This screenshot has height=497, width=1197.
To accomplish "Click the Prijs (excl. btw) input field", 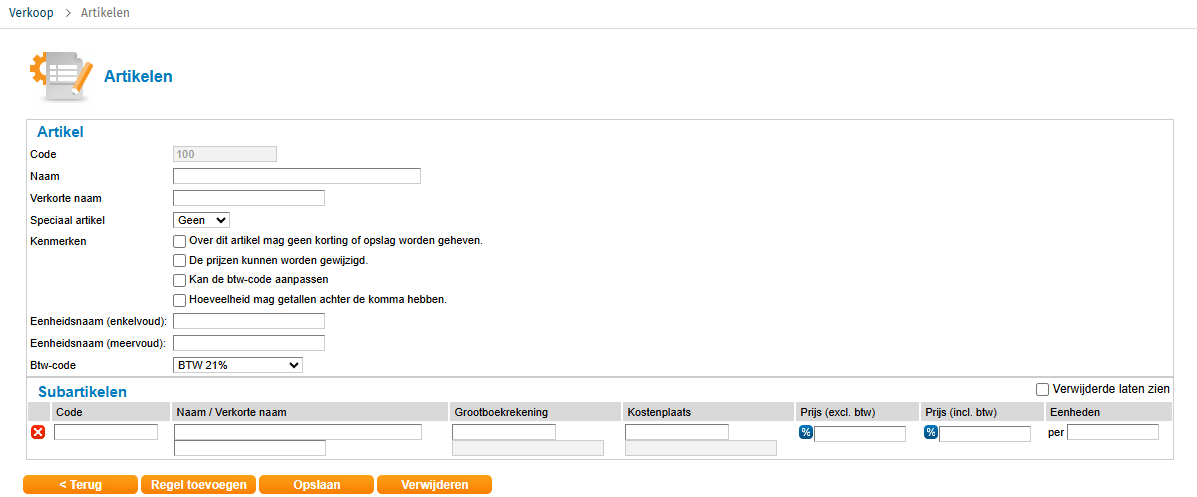I will point(860,434).
